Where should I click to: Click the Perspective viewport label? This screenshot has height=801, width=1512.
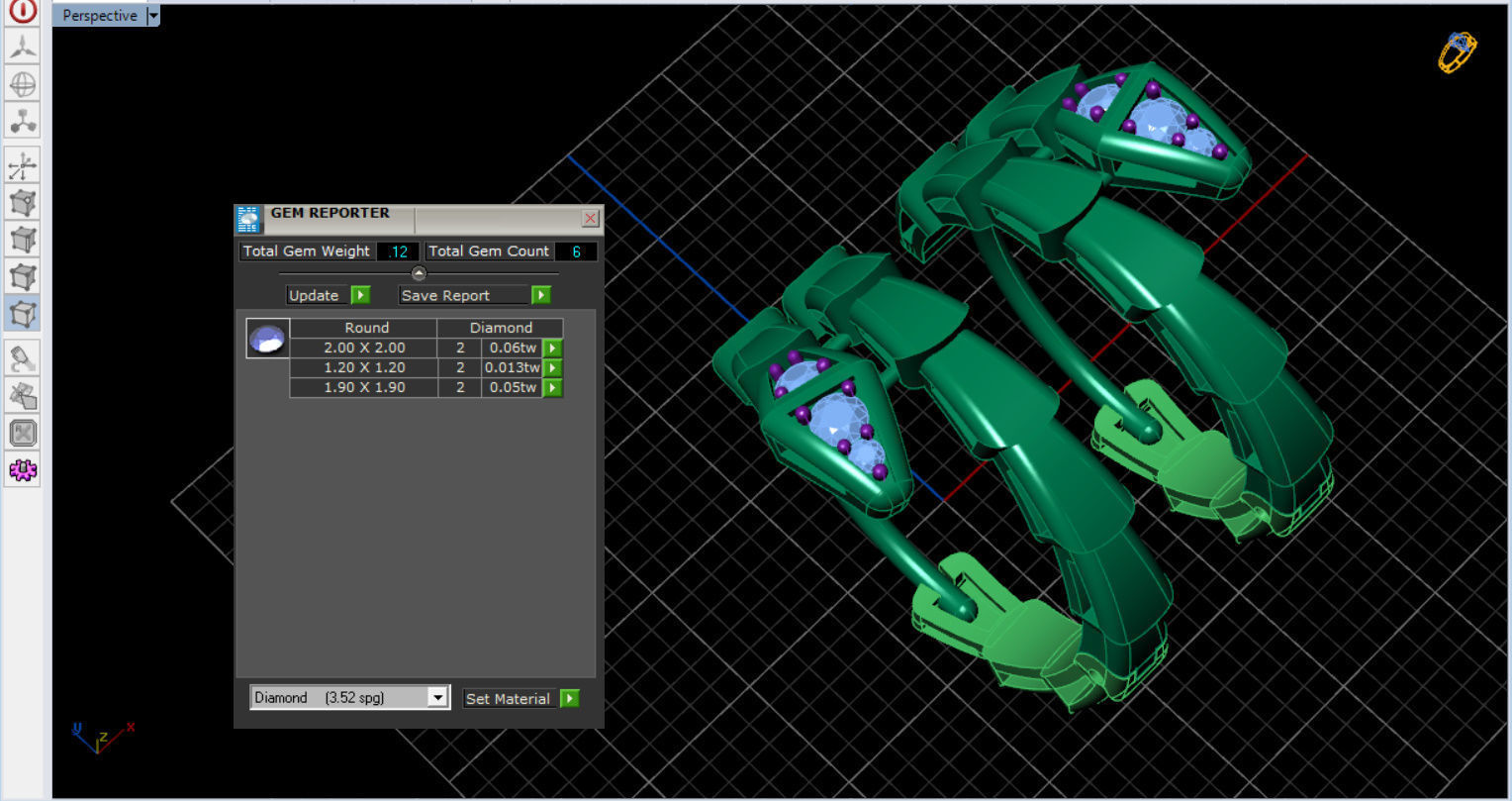[99, 16]
